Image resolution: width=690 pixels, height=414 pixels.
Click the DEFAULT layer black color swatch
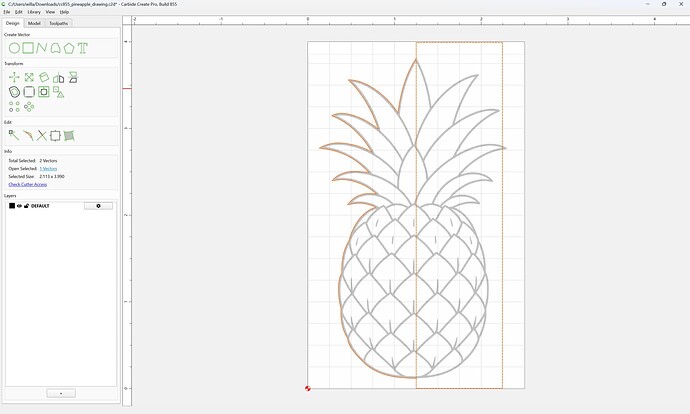coord(12,206)
